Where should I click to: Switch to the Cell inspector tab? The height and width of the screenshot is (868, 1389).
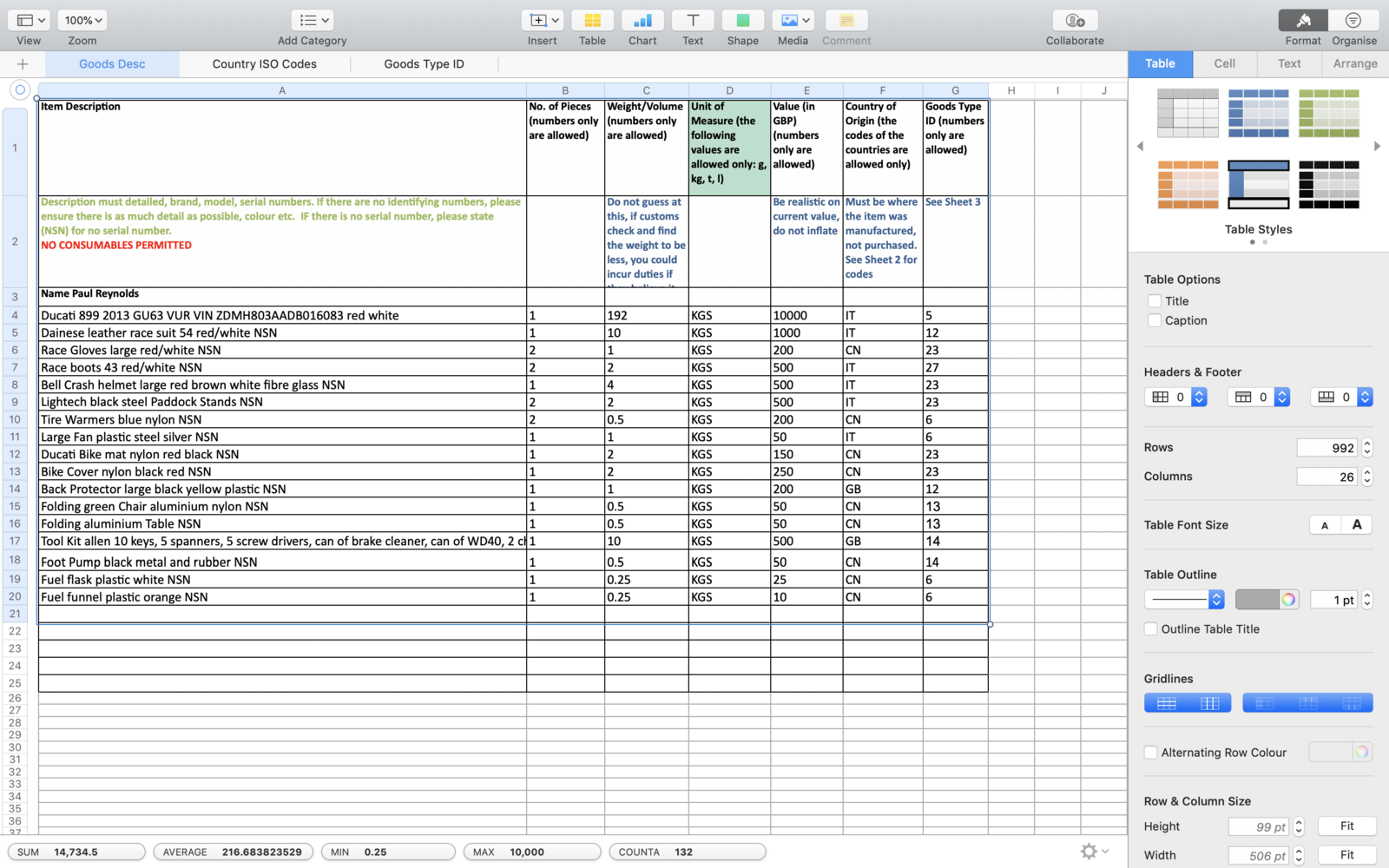(x=1224, y=63)
